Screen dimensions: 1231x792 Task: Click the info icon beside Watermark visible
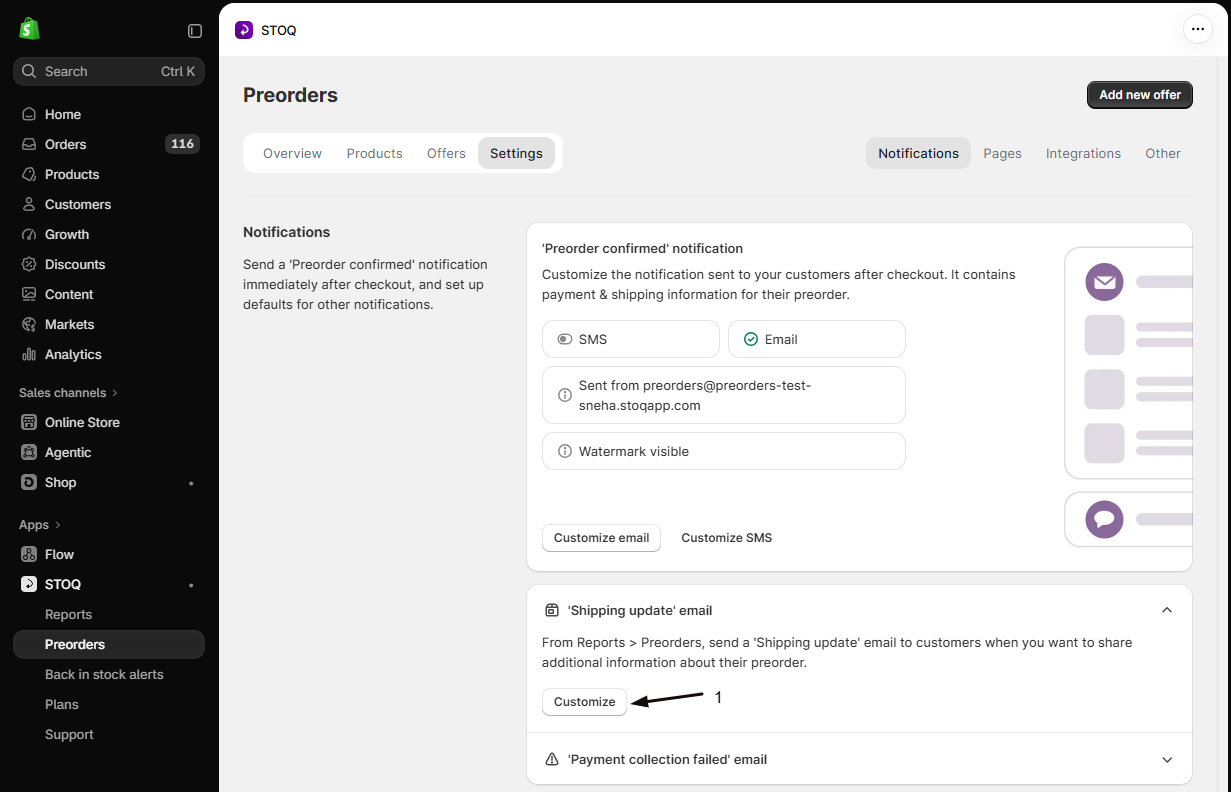pyautogui.click(x=565, y=451)
